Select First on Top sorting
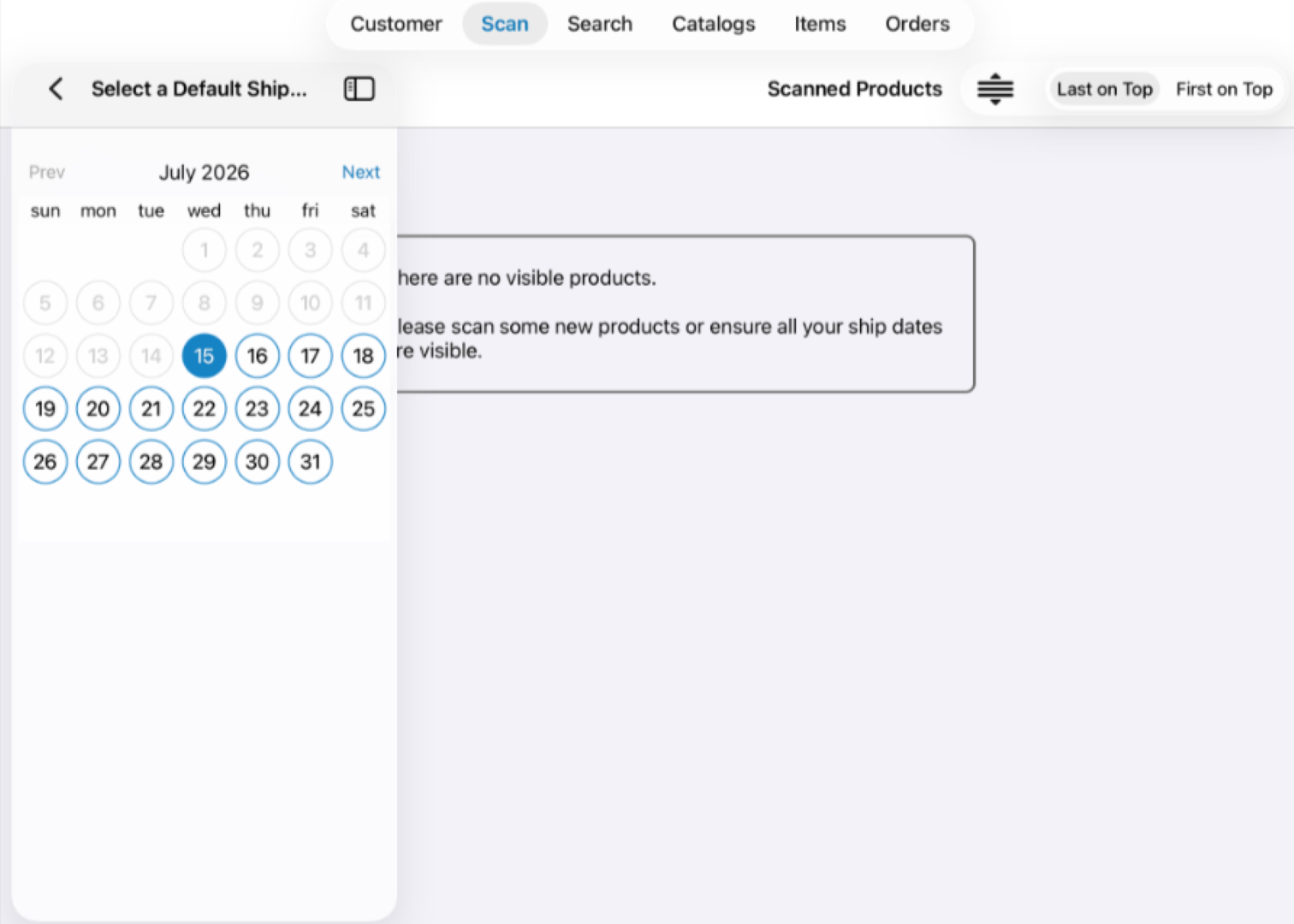This screenshot has height=924, width=1294. (1224, 89)
